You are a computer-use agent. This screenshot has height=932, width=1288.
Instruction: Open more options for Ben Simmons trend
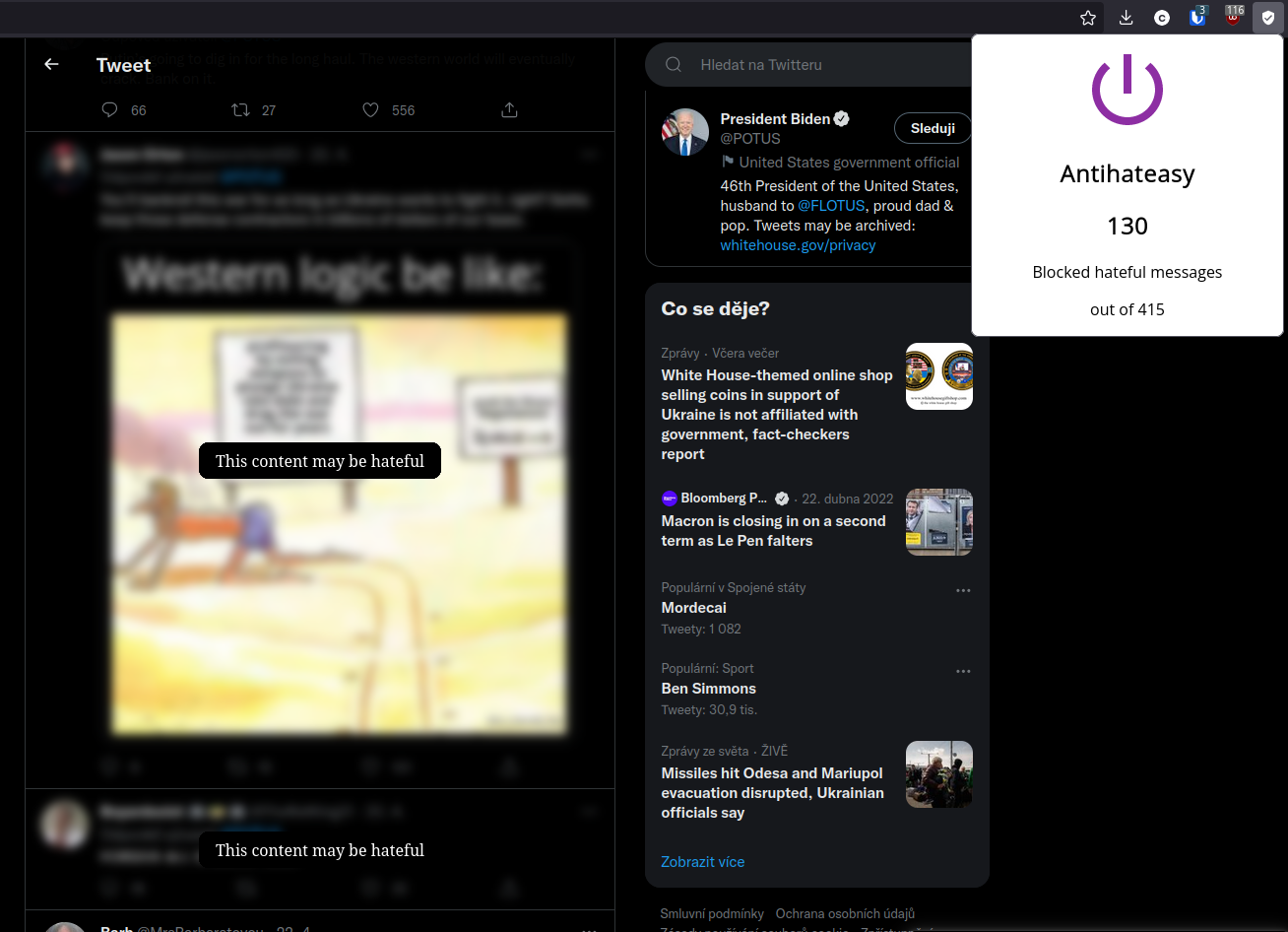(963, 671)
